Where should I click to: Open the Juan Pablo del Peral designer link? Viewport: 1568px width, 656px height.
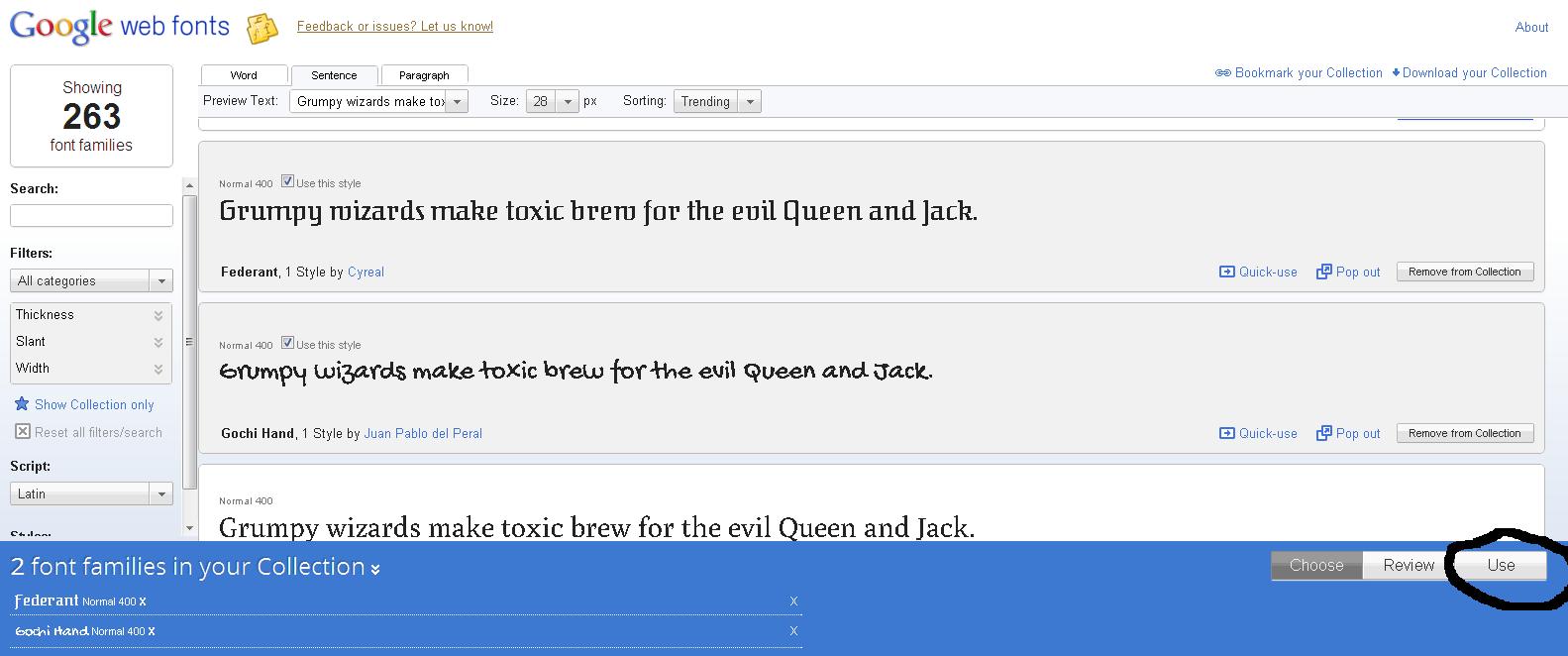pyautogui.click(x=423, y=433)
